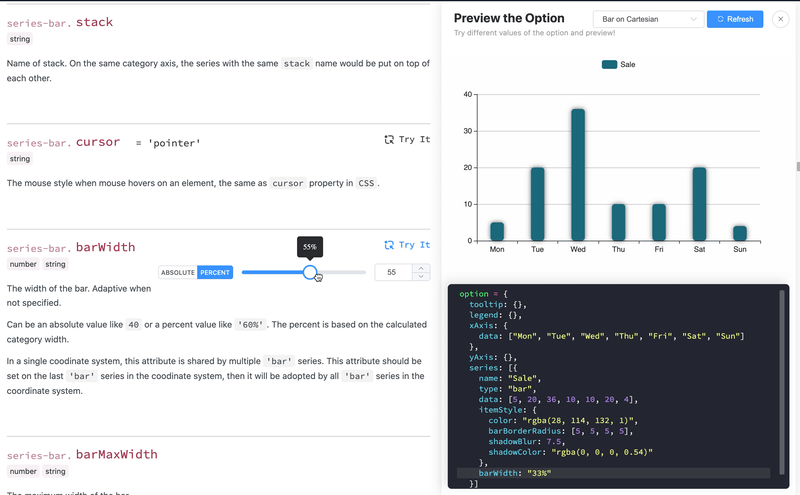Click the barWidth: "33%" code line
800x495 pixels.
coord(515,473)
